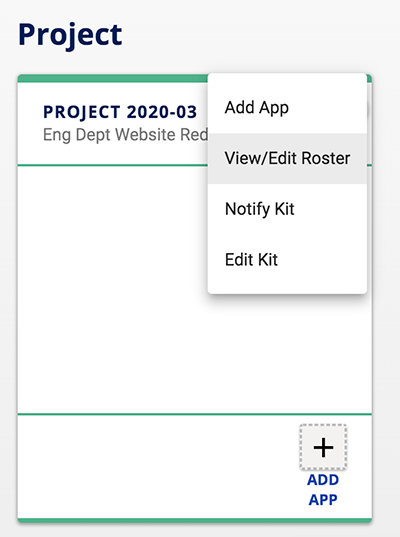Click the green divider line above the card footer
The width and height of the screenshot is (400, 537).
195,414
